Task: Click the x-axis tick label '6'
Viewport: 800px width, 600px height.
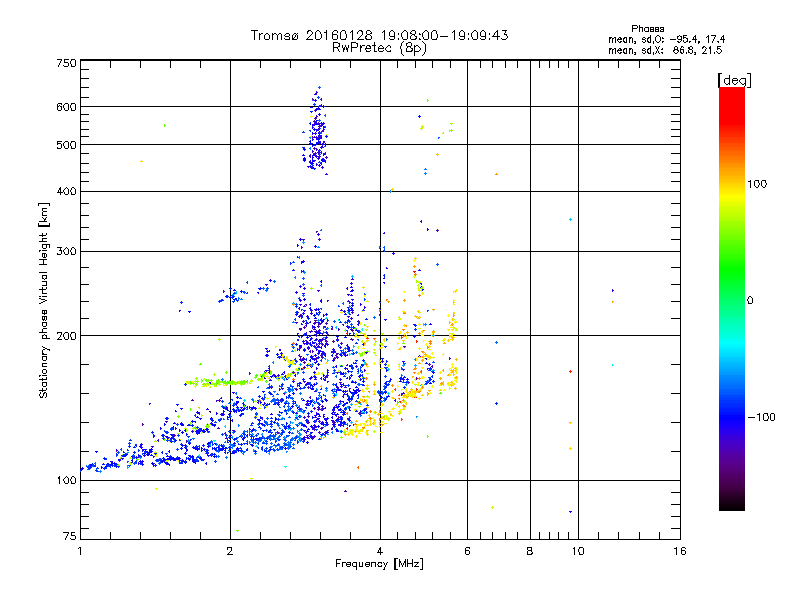Action: point(467,551)
